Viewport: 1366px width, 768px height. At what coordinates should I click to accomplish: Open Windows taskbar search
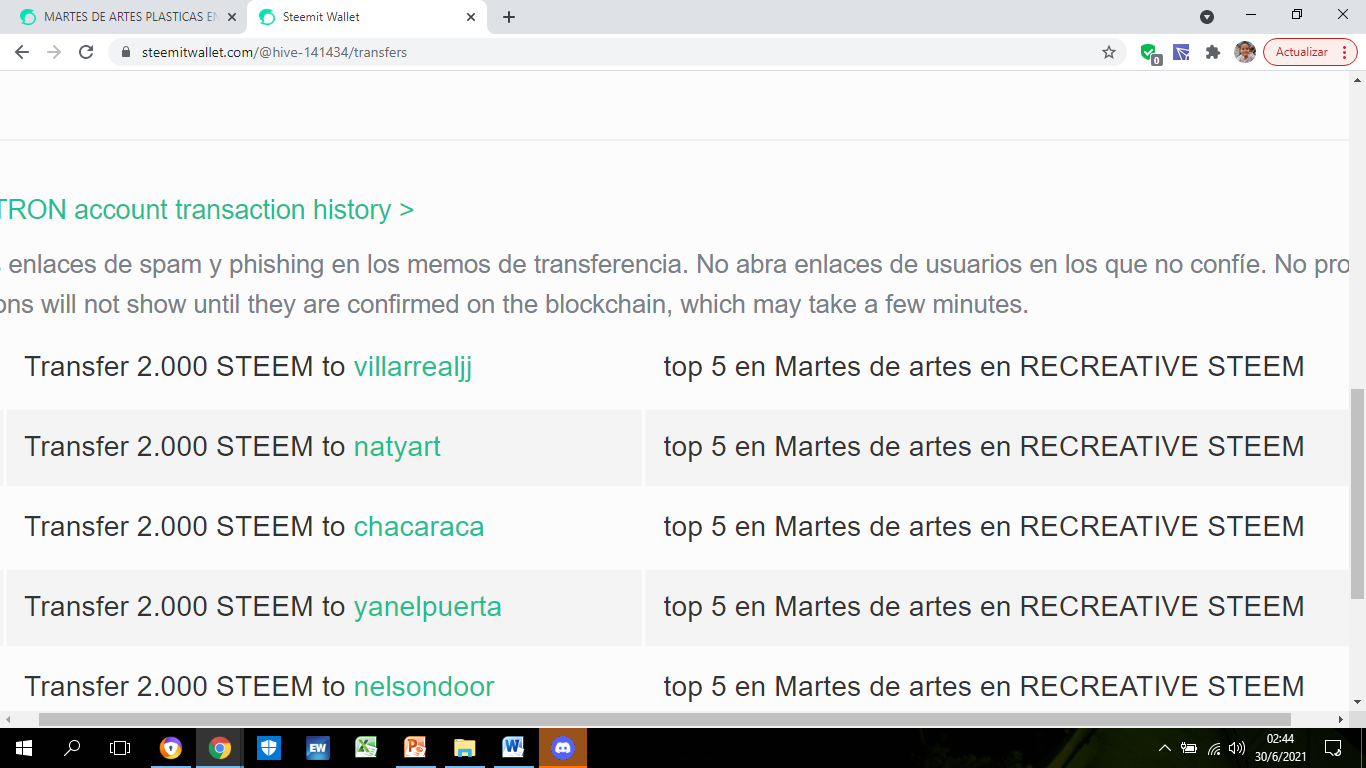(72, 748)
